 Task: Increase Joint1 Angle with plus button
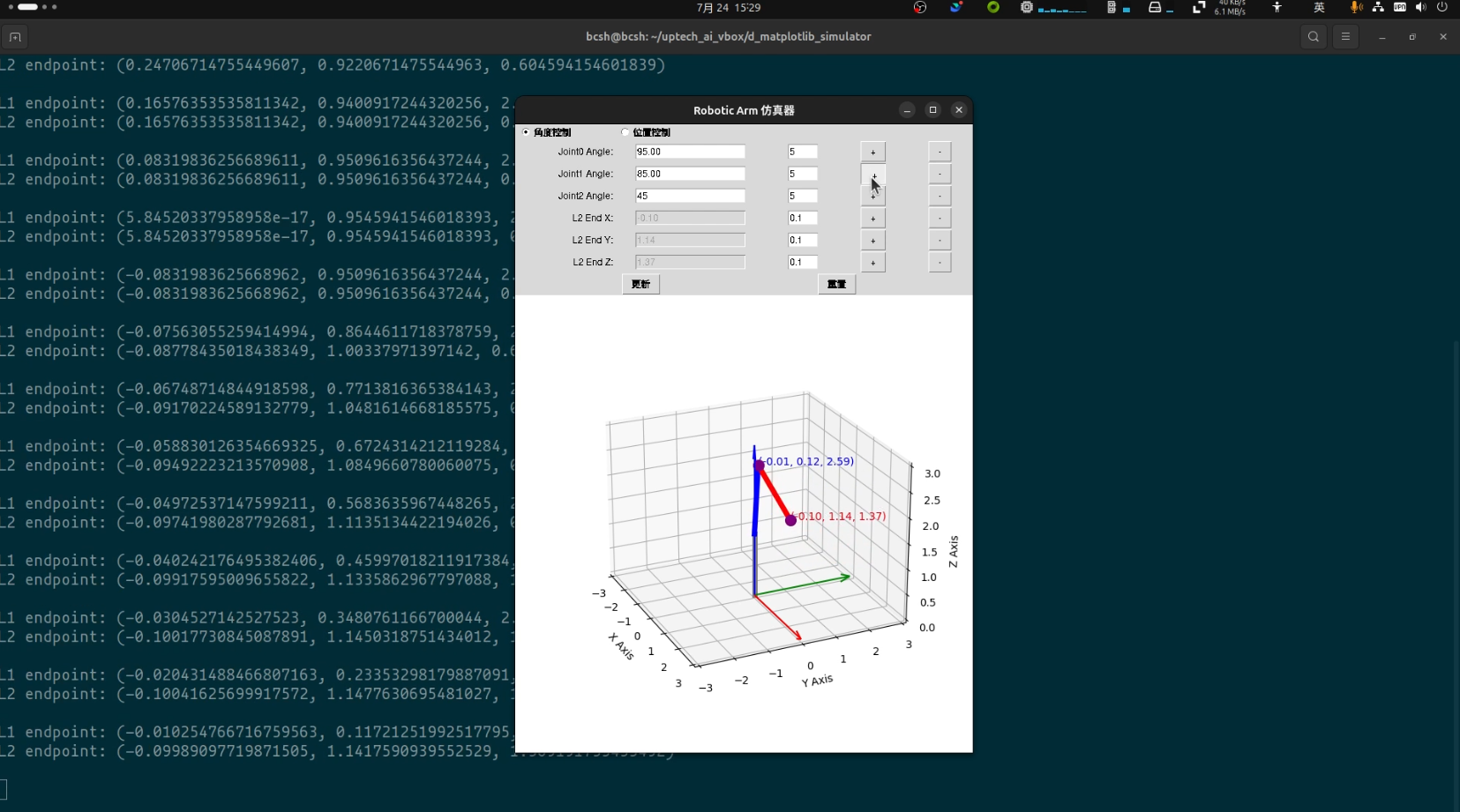[873, 174]
